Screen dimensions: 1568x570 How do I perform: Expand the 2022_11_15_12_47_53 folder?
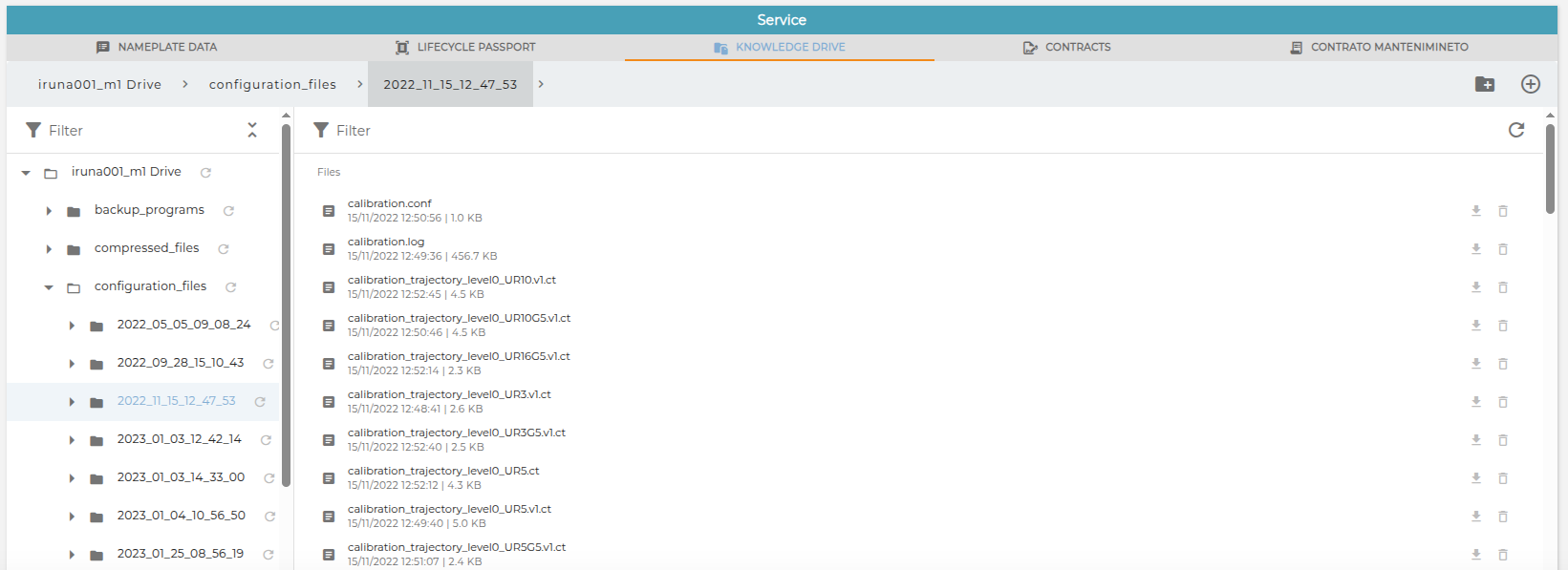72,402
